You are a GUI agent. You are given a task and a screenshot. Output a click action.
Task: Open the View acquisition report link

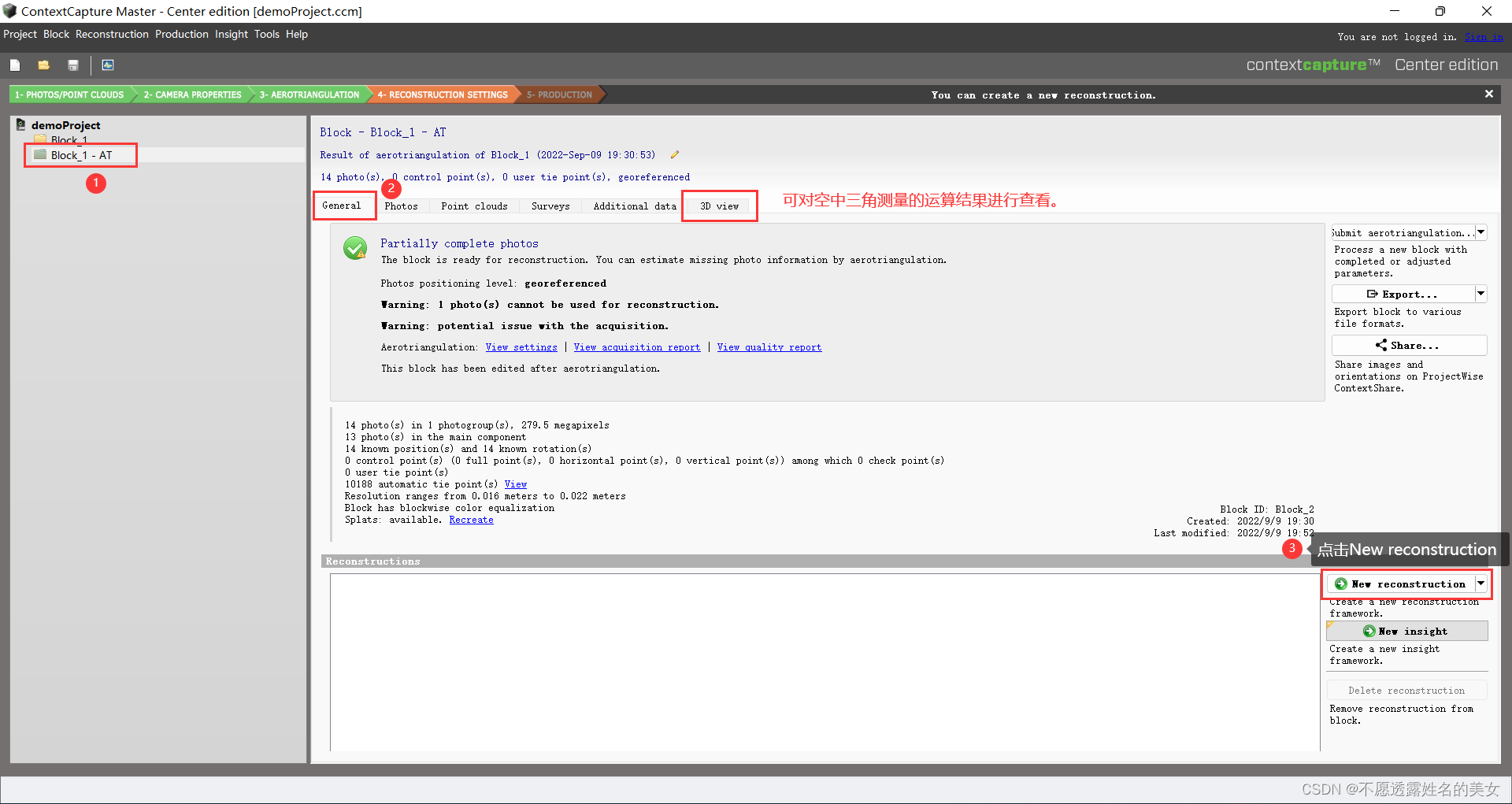(x=637, y=347)
